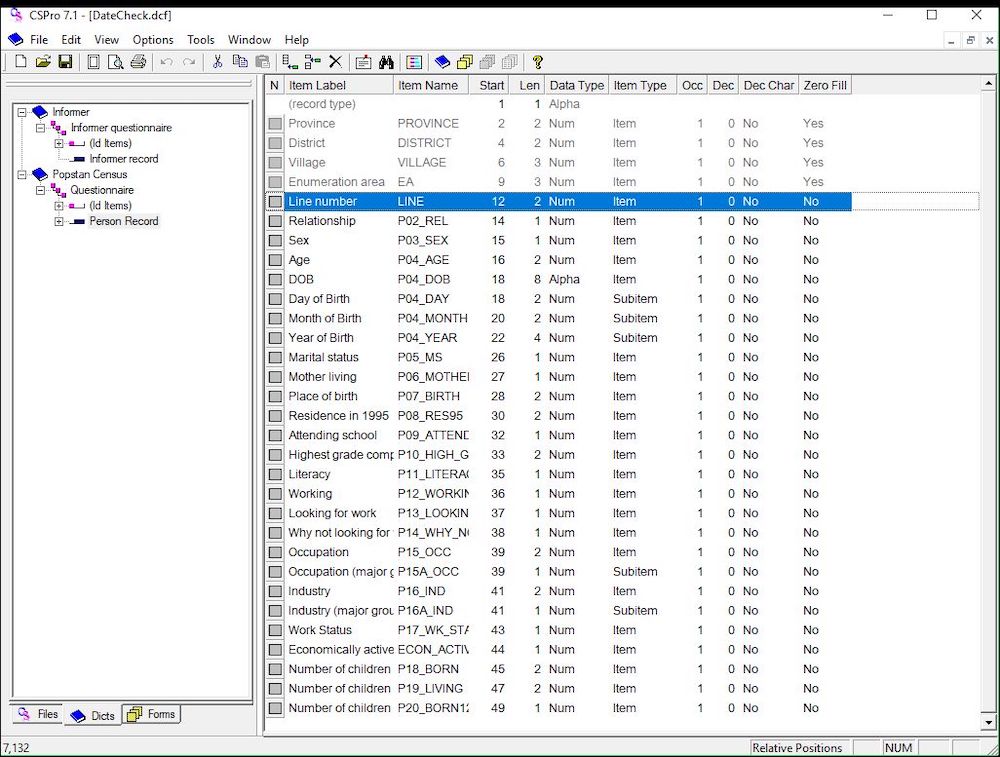Click the Item Type column header
1000x757 pixels.
(x=642, y=85)
